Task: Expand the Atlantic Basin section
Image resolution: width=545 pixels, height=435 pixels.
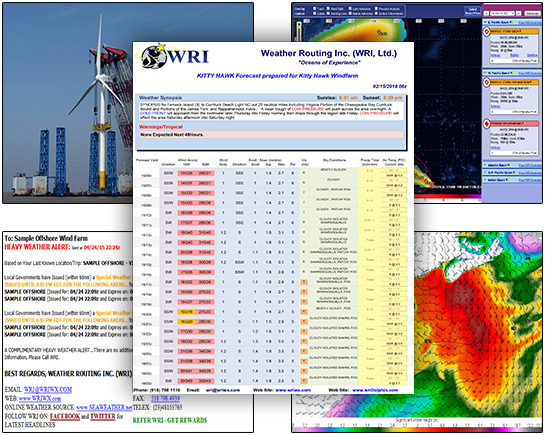Action: [485, 165]
